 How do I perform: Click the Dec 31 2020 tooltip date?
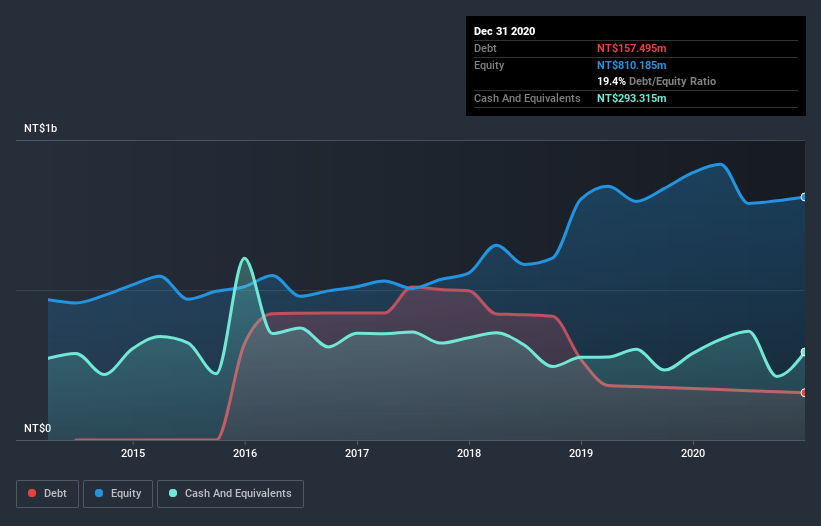point(504,31)
